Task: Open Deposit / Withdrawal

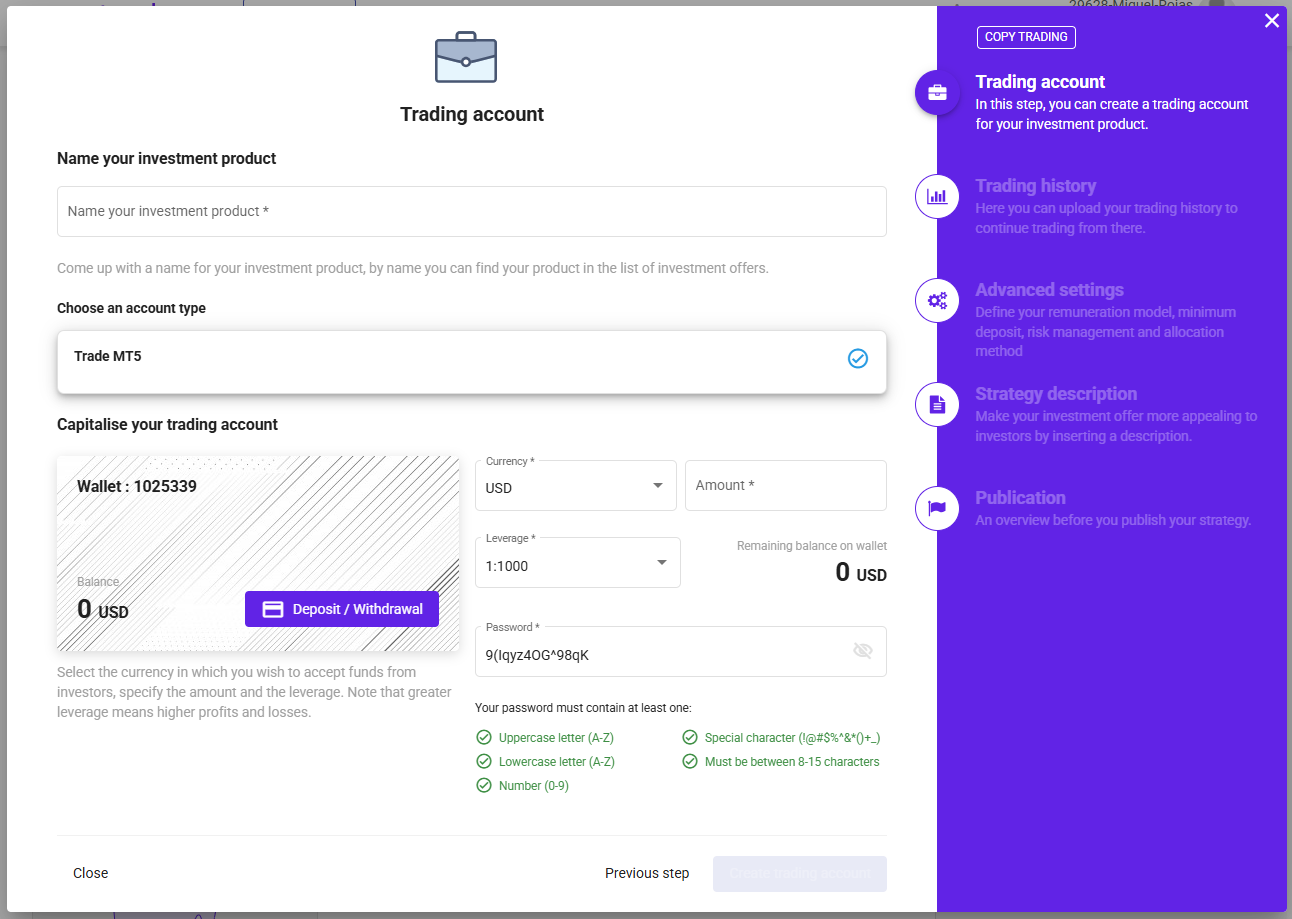Action: pyautogui.click(x=342, y=609)
